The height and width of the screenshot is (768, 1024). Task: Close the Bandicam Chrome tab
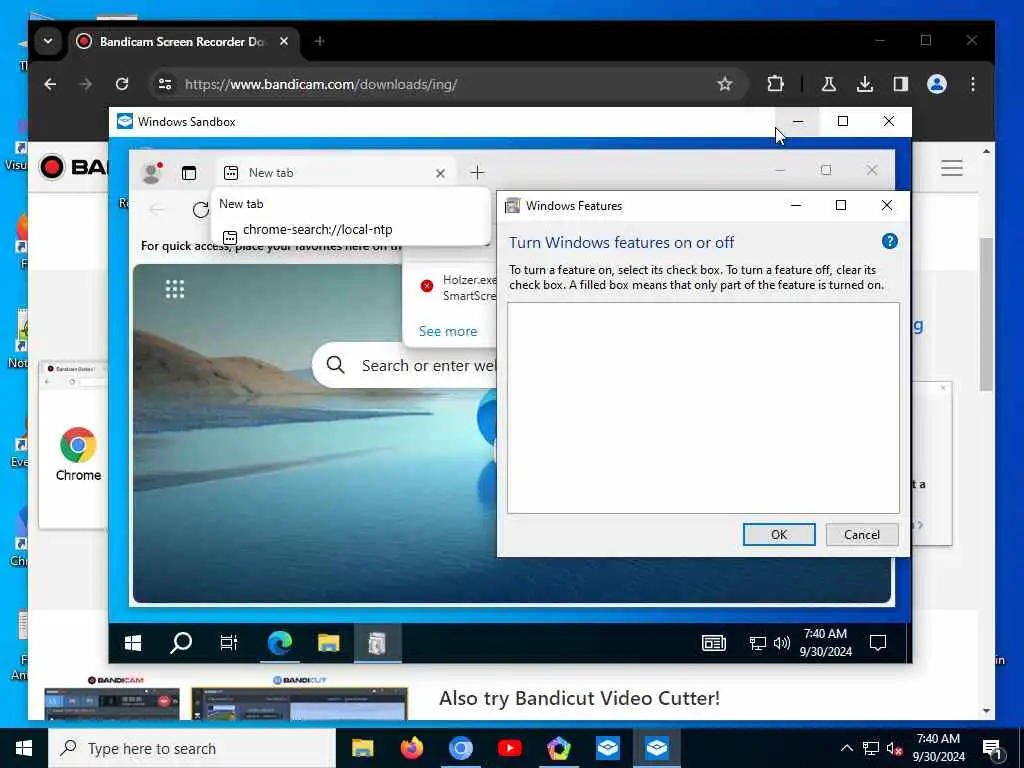284,41
